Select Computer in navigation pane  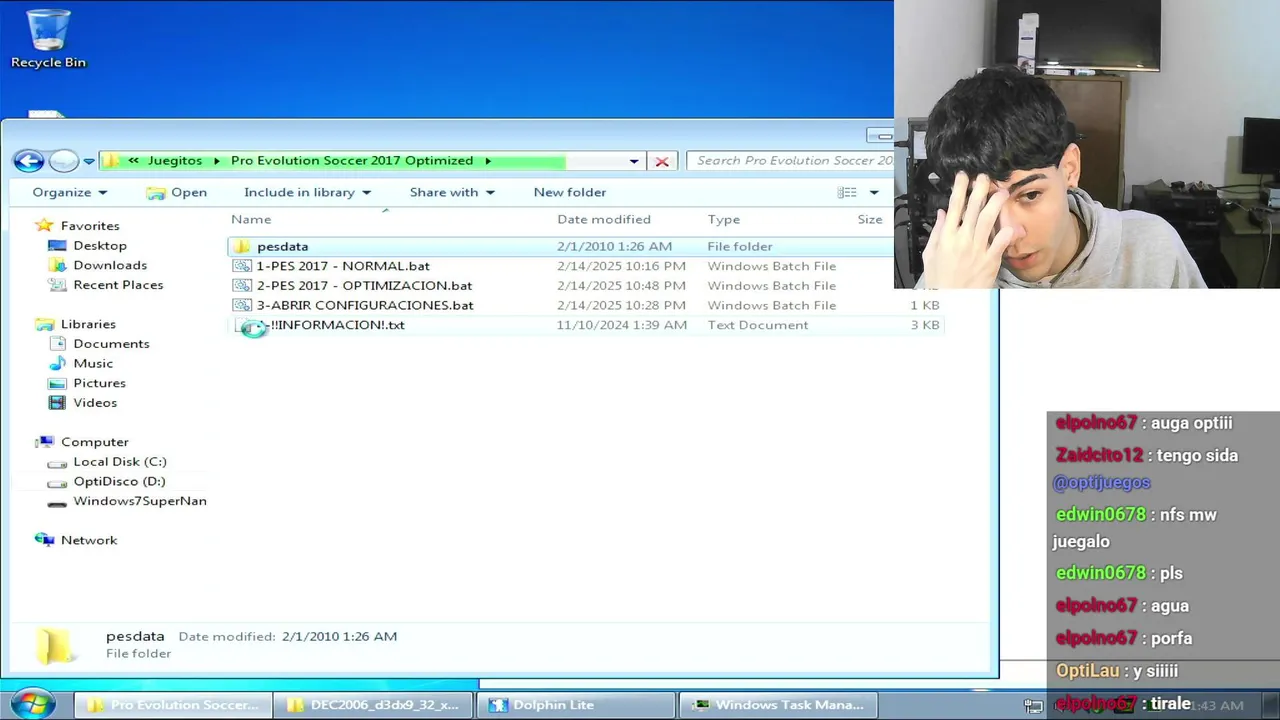coord(94,442)
